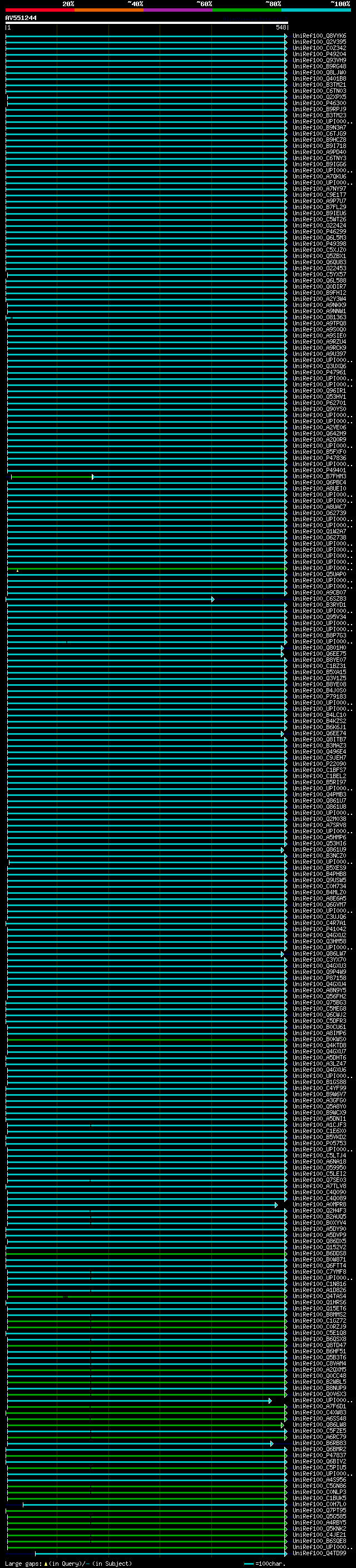Click the red 20% identity legend segment
Screen dimensions: 356x1568
point(39,10)
